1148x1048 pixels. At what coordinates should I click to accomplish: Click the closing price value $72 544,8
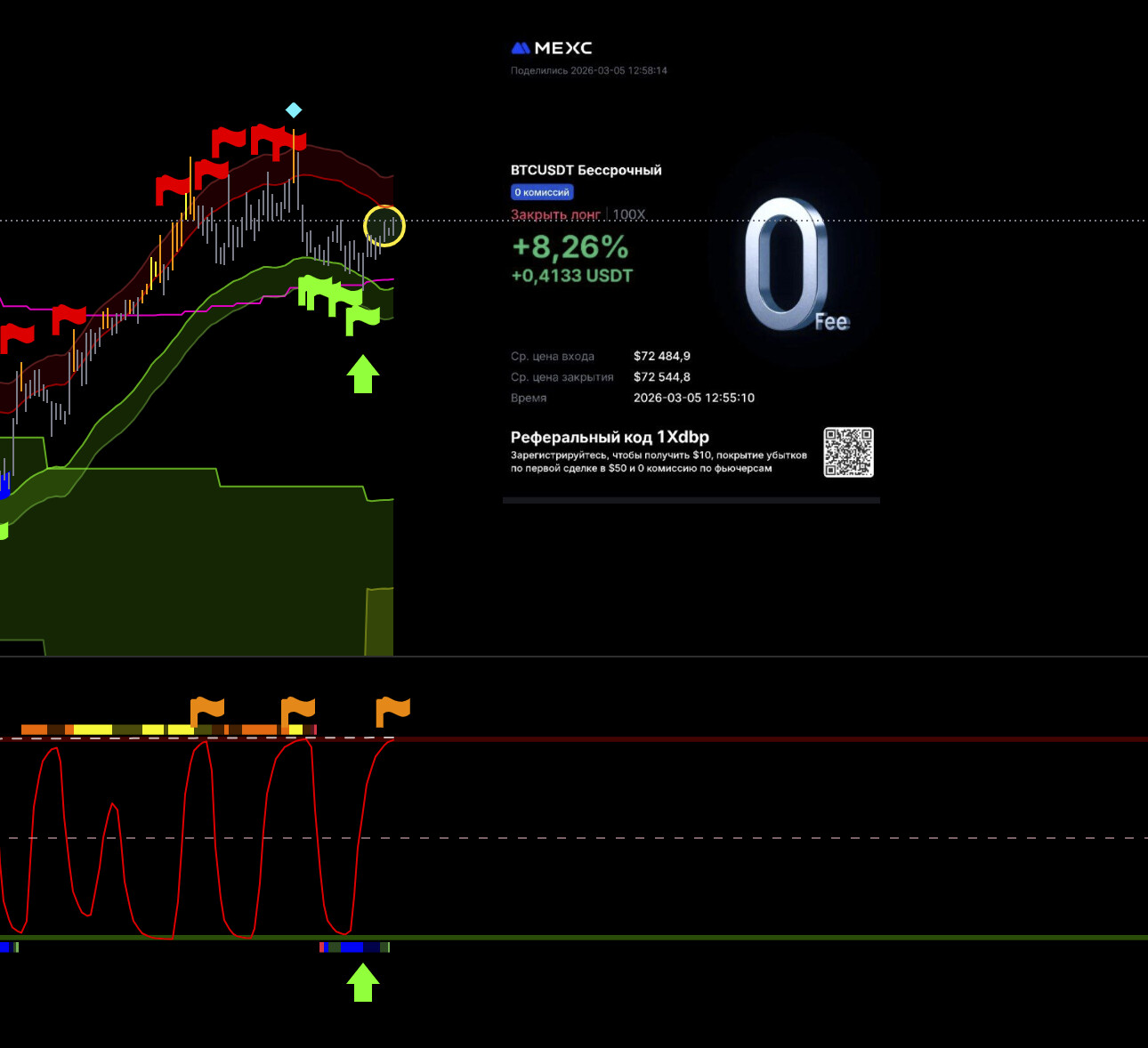click(x=661, y=377)
